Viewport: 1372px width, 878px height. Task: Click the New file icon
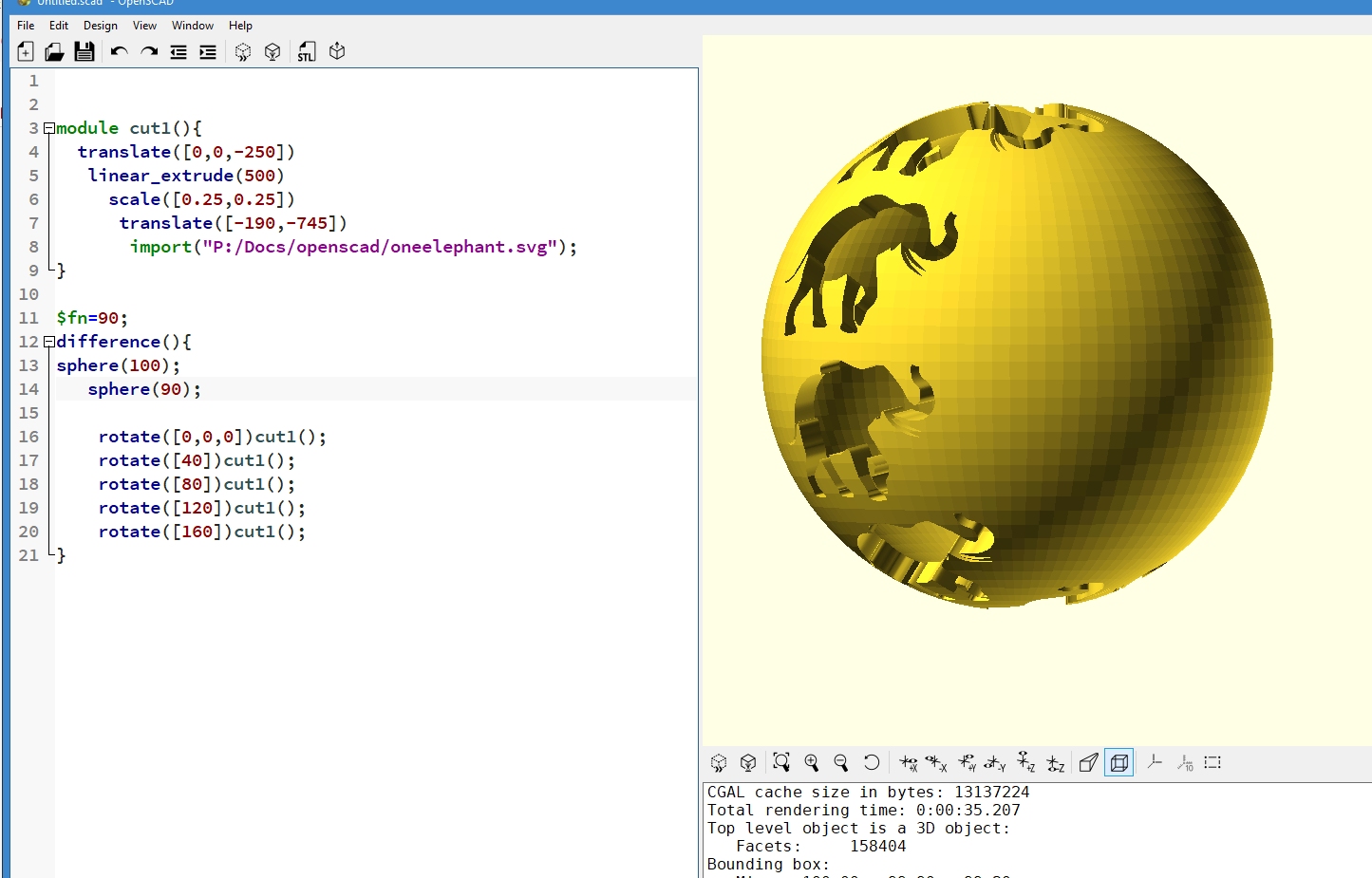tap(26, 52)
